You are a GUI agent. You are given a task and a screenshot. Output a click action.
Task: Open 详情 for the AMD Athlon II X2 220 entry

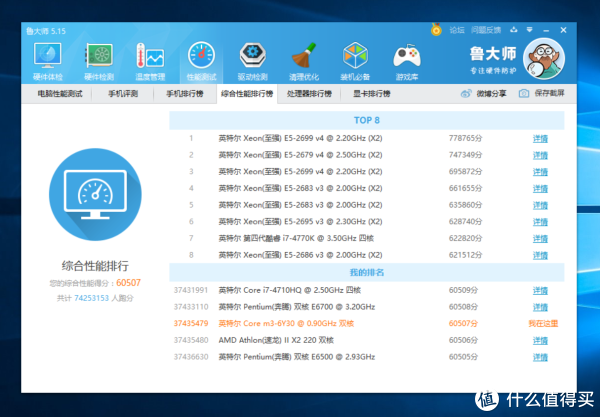(540, 340)
